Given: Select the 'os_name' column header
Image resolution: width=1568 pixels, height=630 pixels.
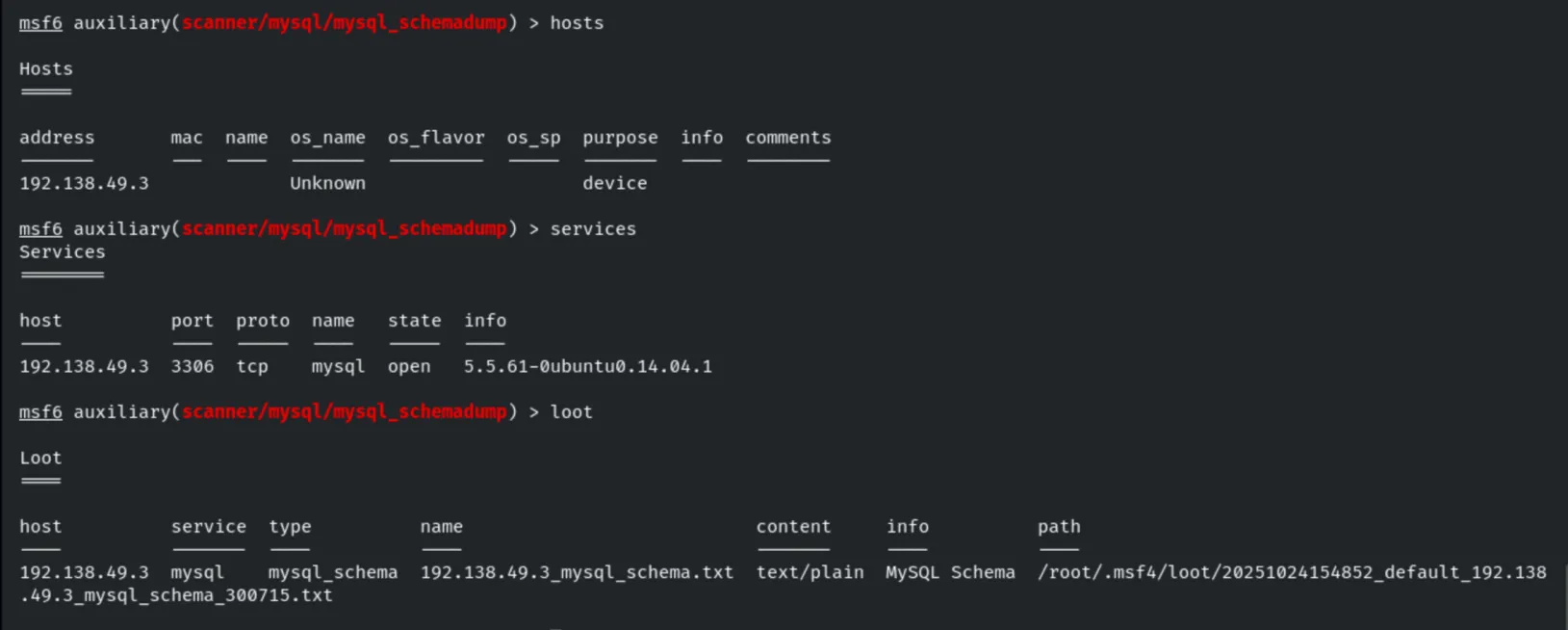Looking at the screenshot, I should tap(327, 138).
